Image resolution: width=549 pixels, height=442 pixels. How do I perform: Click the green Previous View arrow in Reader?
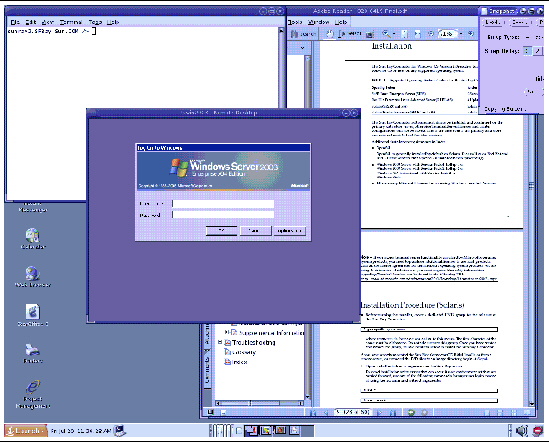pos(411,413)
